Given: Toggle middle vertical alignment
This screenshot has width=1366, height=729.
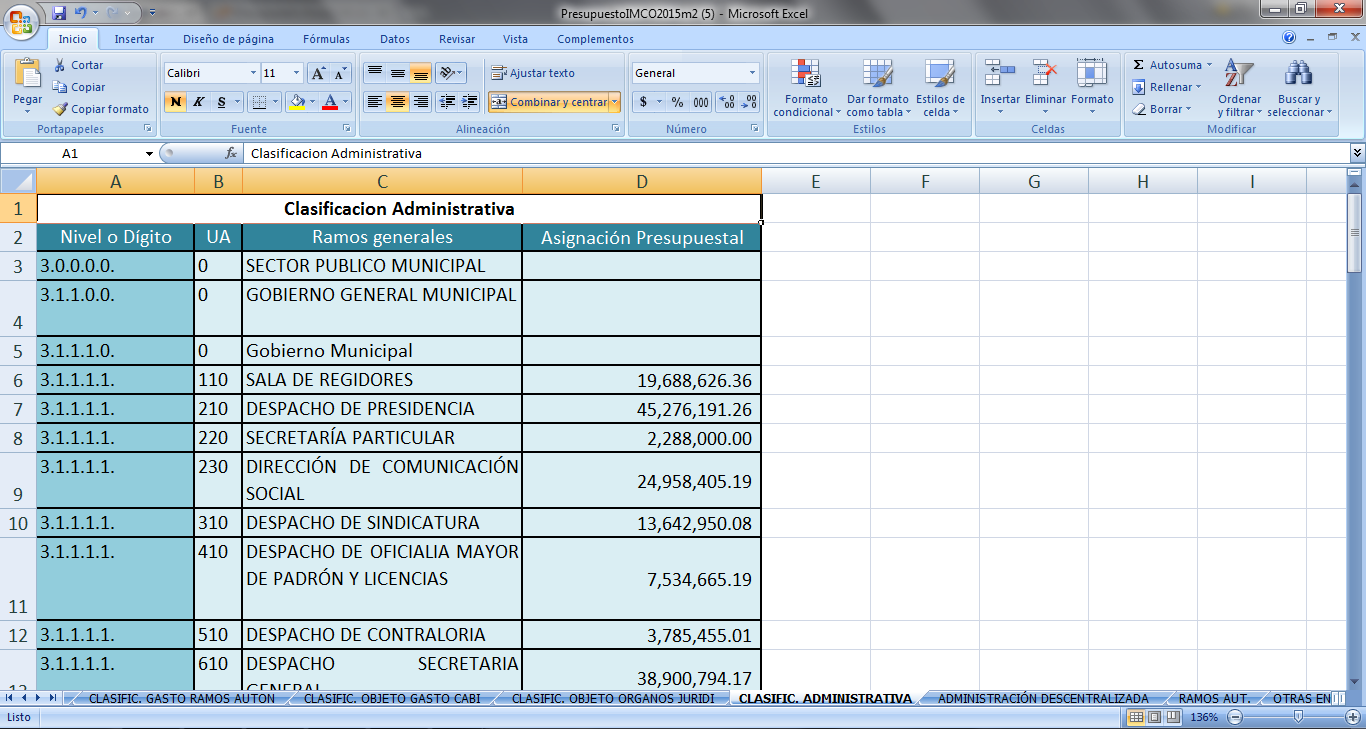Looking at the screenshot, I should click(x=397, y=73).
